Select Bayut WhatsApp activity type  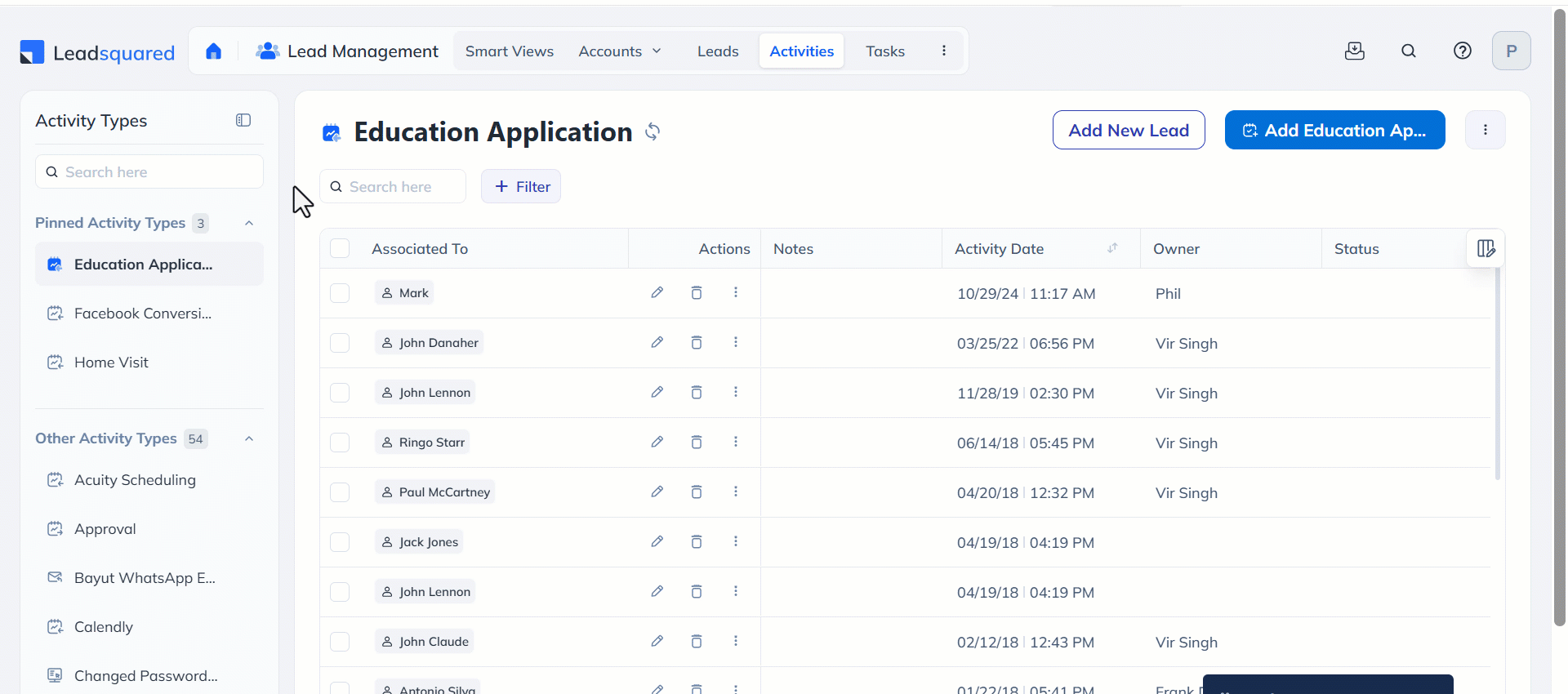(149, 578)
